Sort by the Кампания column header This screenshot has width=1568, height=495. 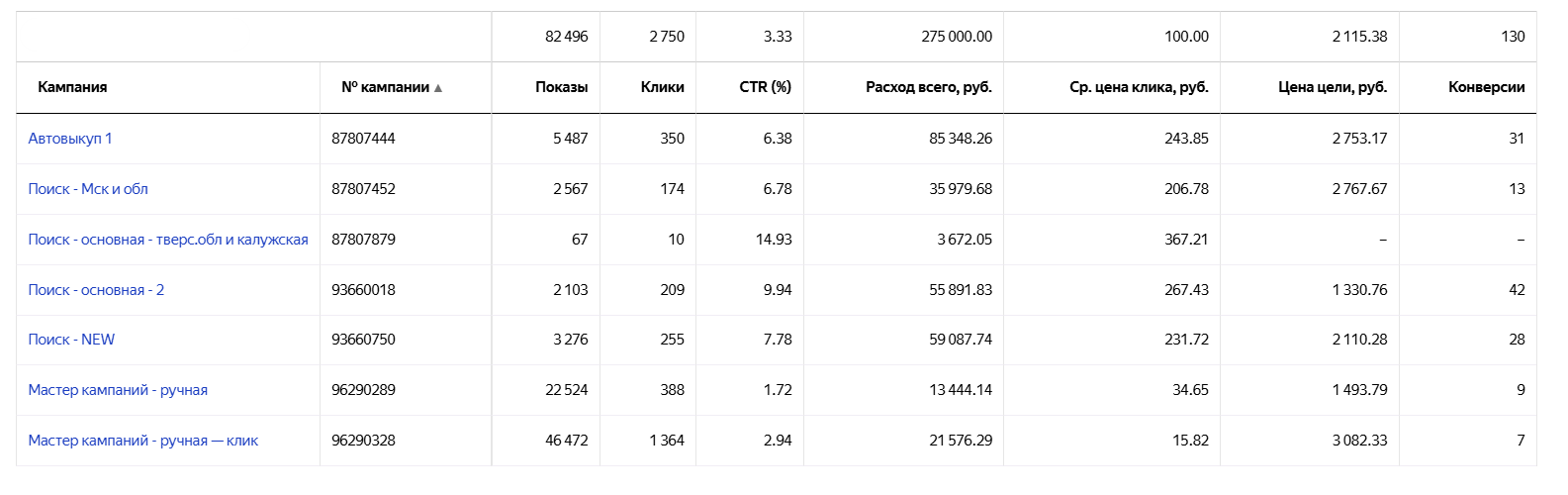[x=72, y=87]
